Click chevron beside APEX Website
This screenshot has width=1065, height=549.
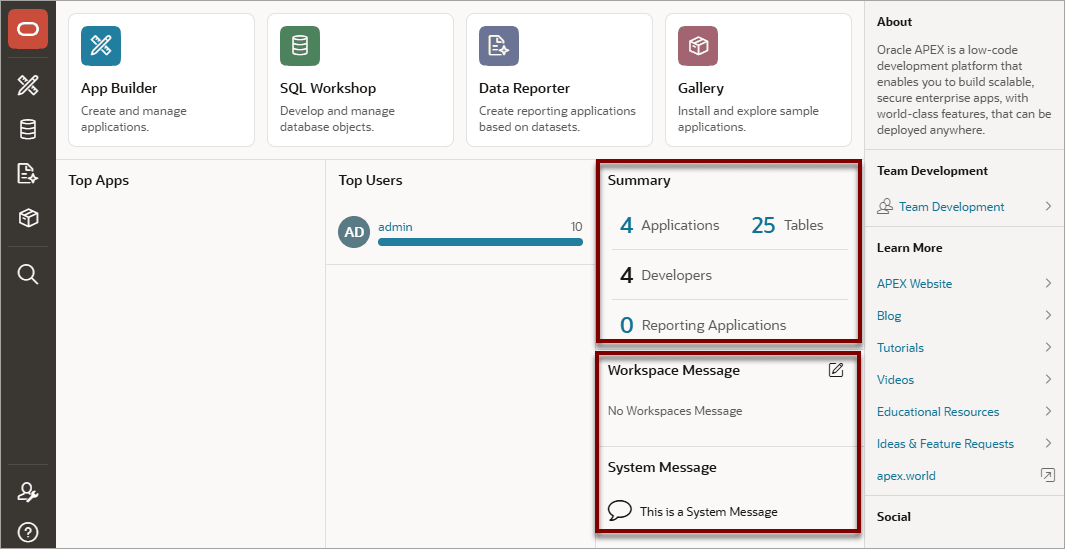(1049, 283)
